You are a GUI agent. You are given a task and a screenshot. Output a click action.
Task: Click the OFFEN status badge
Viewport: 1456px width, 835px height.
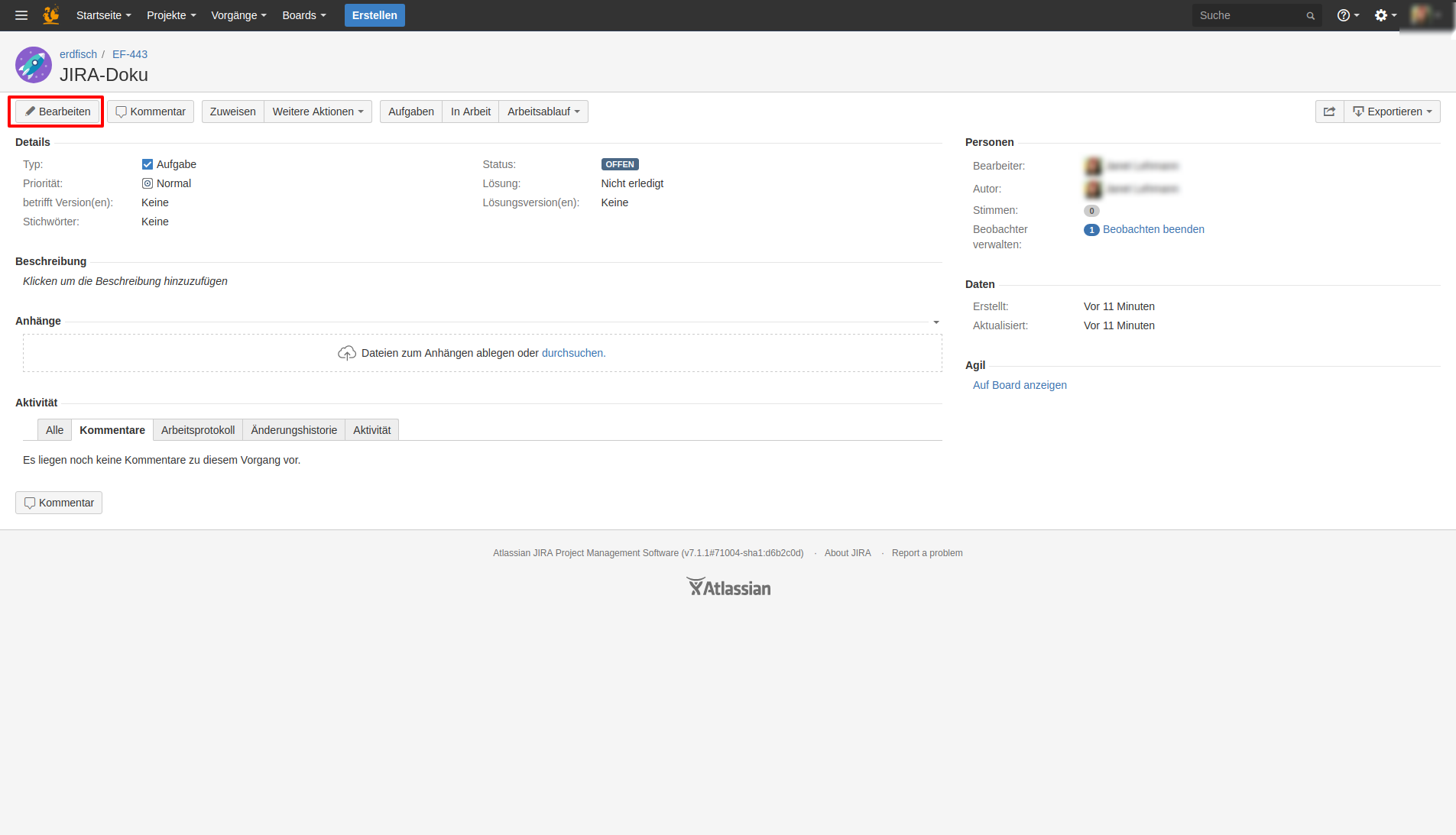click(x=620, y=164)
